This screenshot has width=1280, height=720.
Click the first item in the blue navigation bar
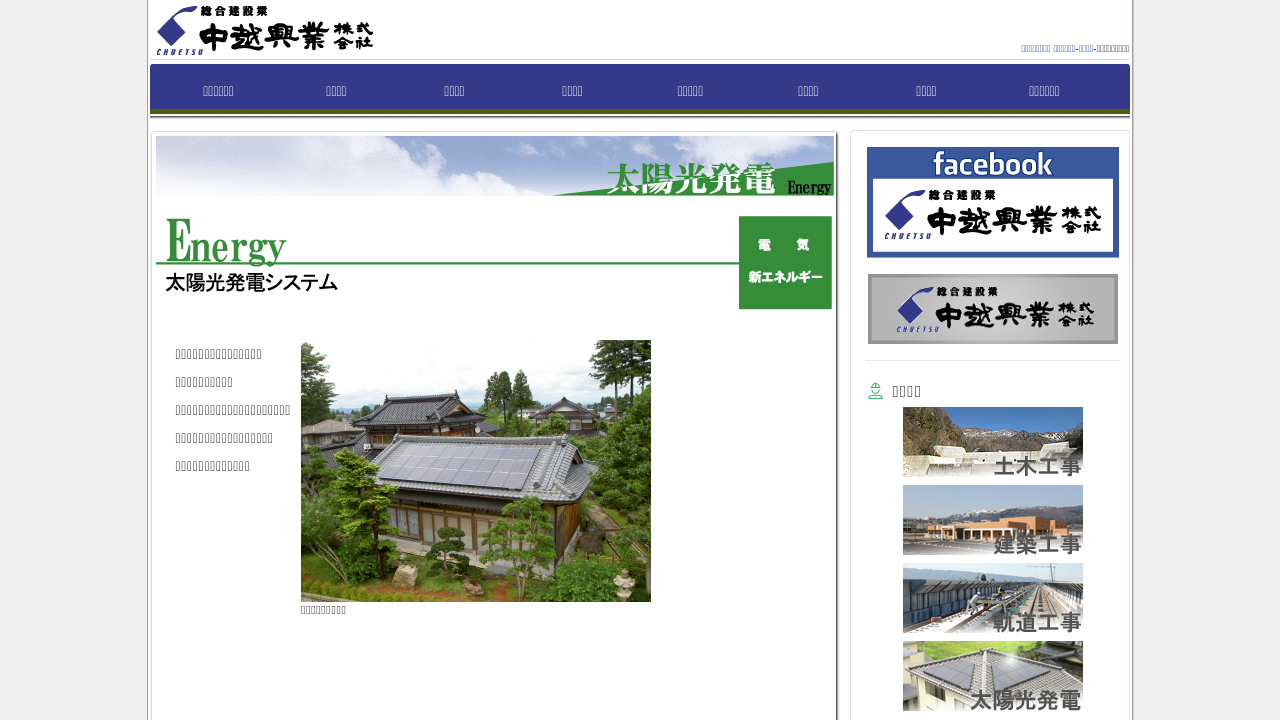[218, 91]
